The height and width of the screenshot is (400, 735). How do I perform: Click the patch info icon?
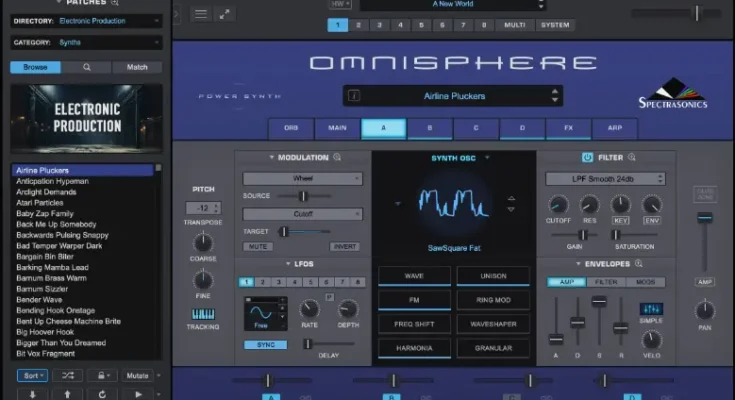tap(354, 96)
